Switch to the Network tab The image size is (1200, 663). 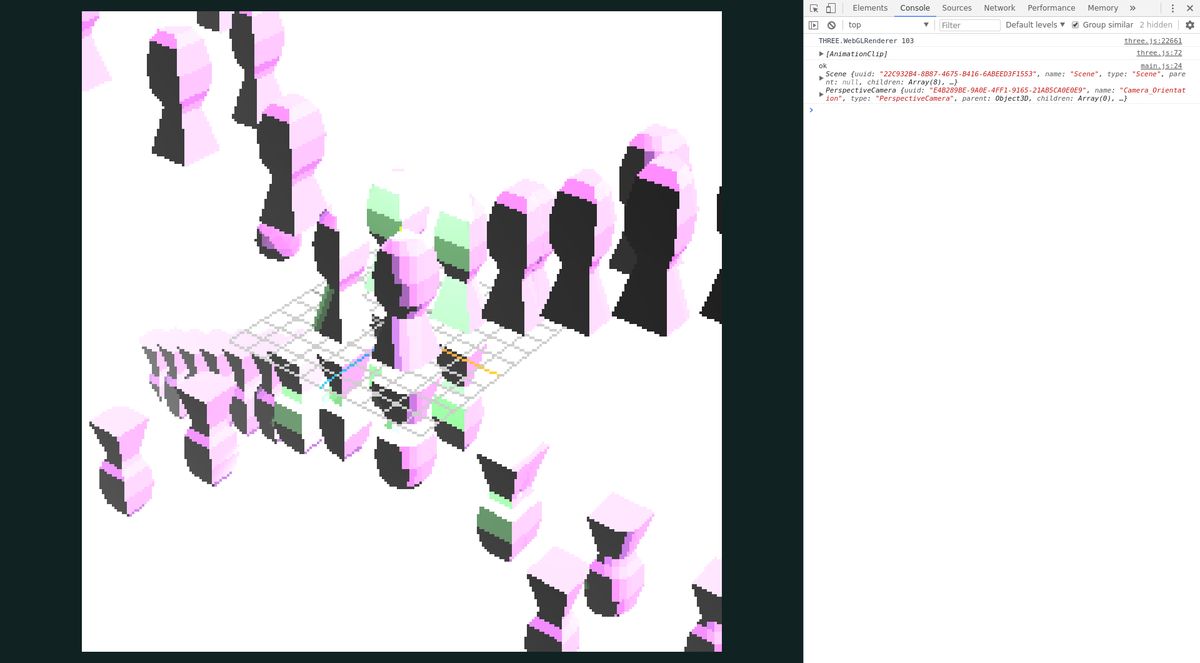click(x=999, y=8)
